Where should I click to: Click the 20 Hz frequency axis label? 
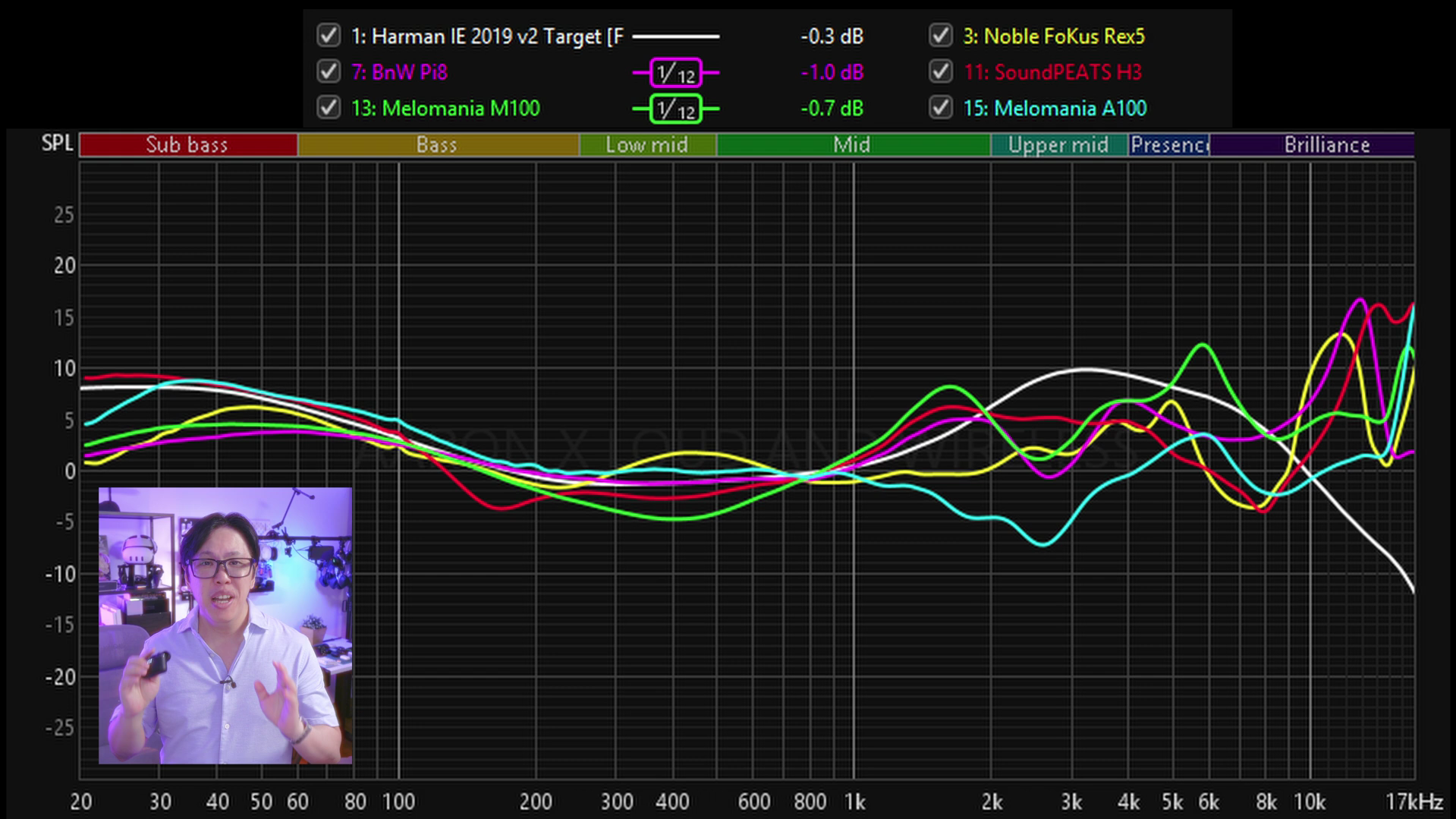[x=81, y=802]
